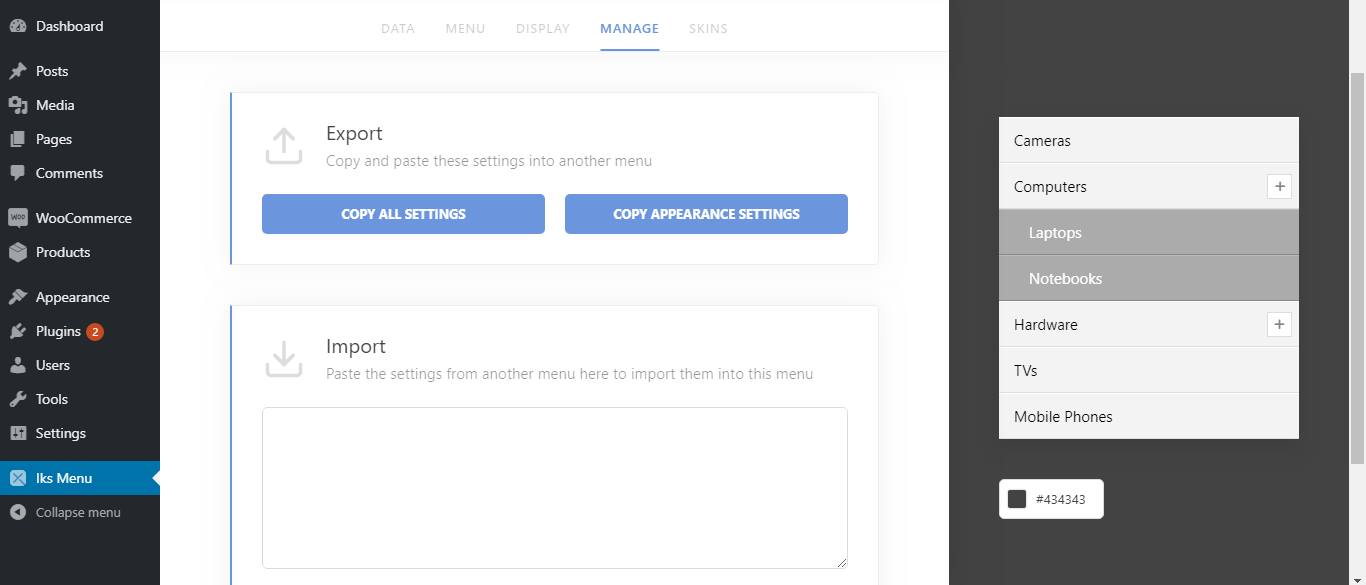Viewport: 1366px width, 585px height.
Task: Select Laptops in the menu preview
Action: coord(1055,232)
